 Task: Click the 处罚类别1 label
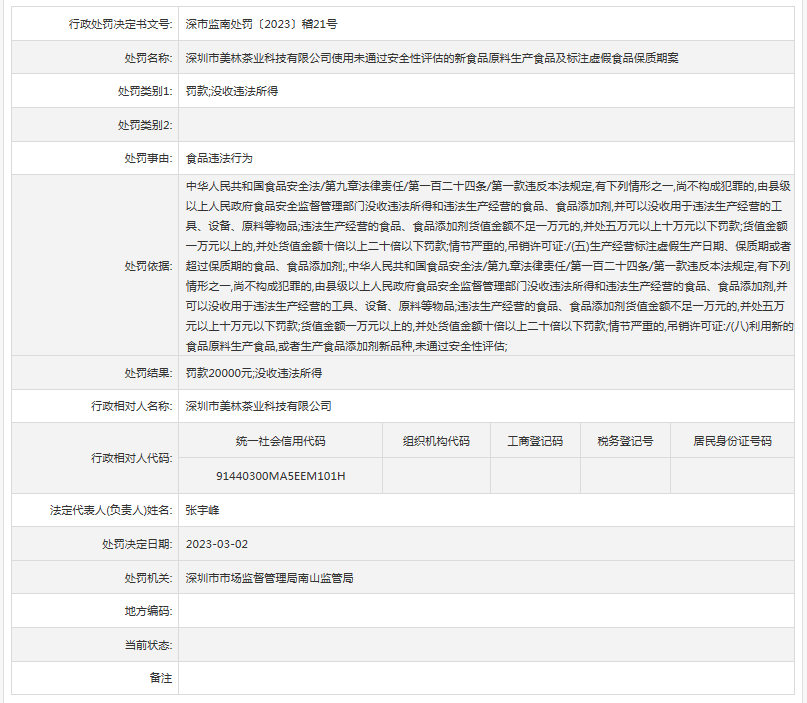pyautogui.click(x=145, y=91)
